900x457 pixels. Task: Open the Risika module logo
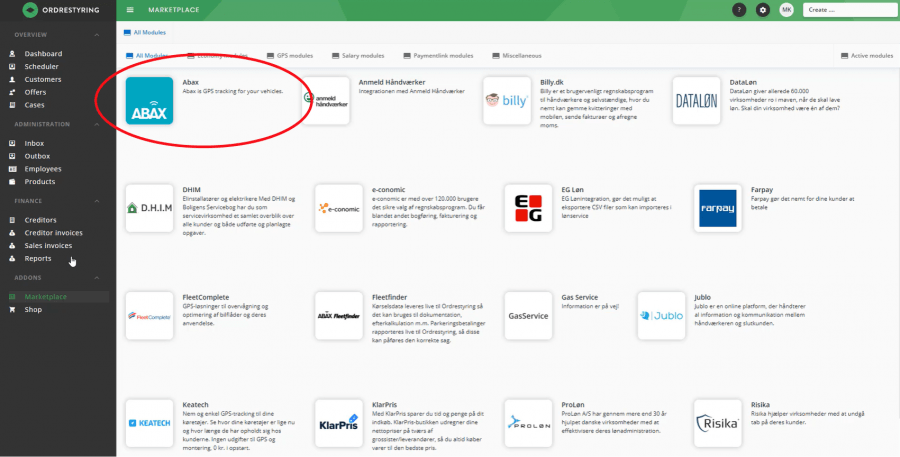[x=717, y=423]
